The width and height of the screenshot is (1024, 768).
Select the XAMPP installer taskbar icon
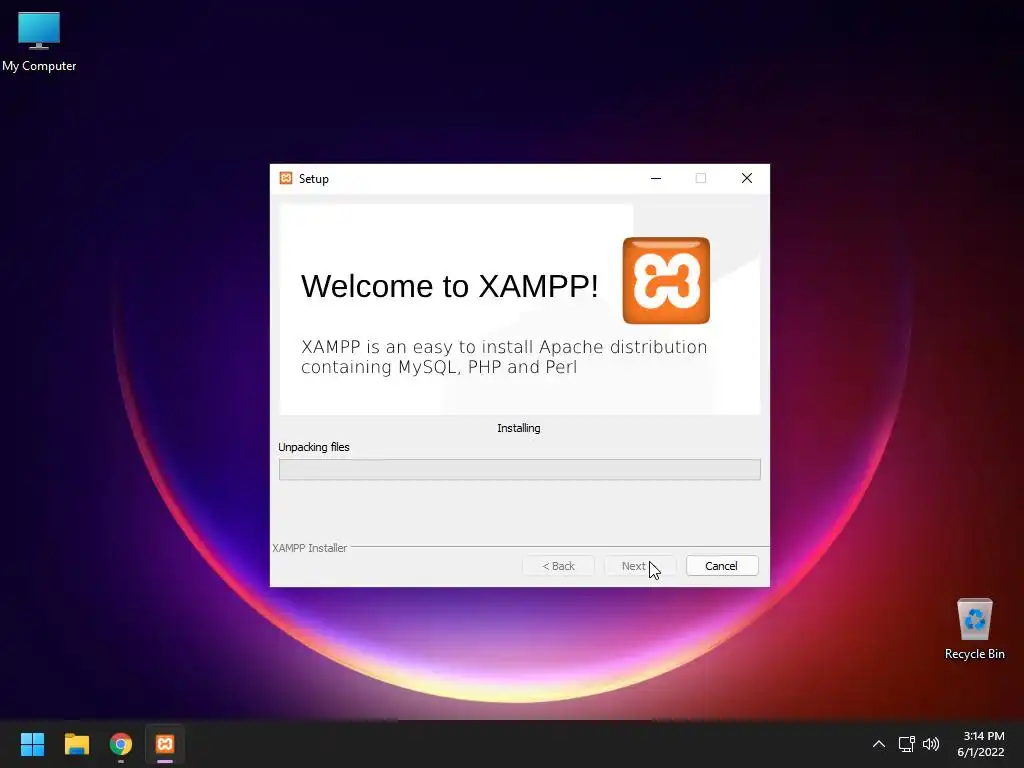[165, 744]
